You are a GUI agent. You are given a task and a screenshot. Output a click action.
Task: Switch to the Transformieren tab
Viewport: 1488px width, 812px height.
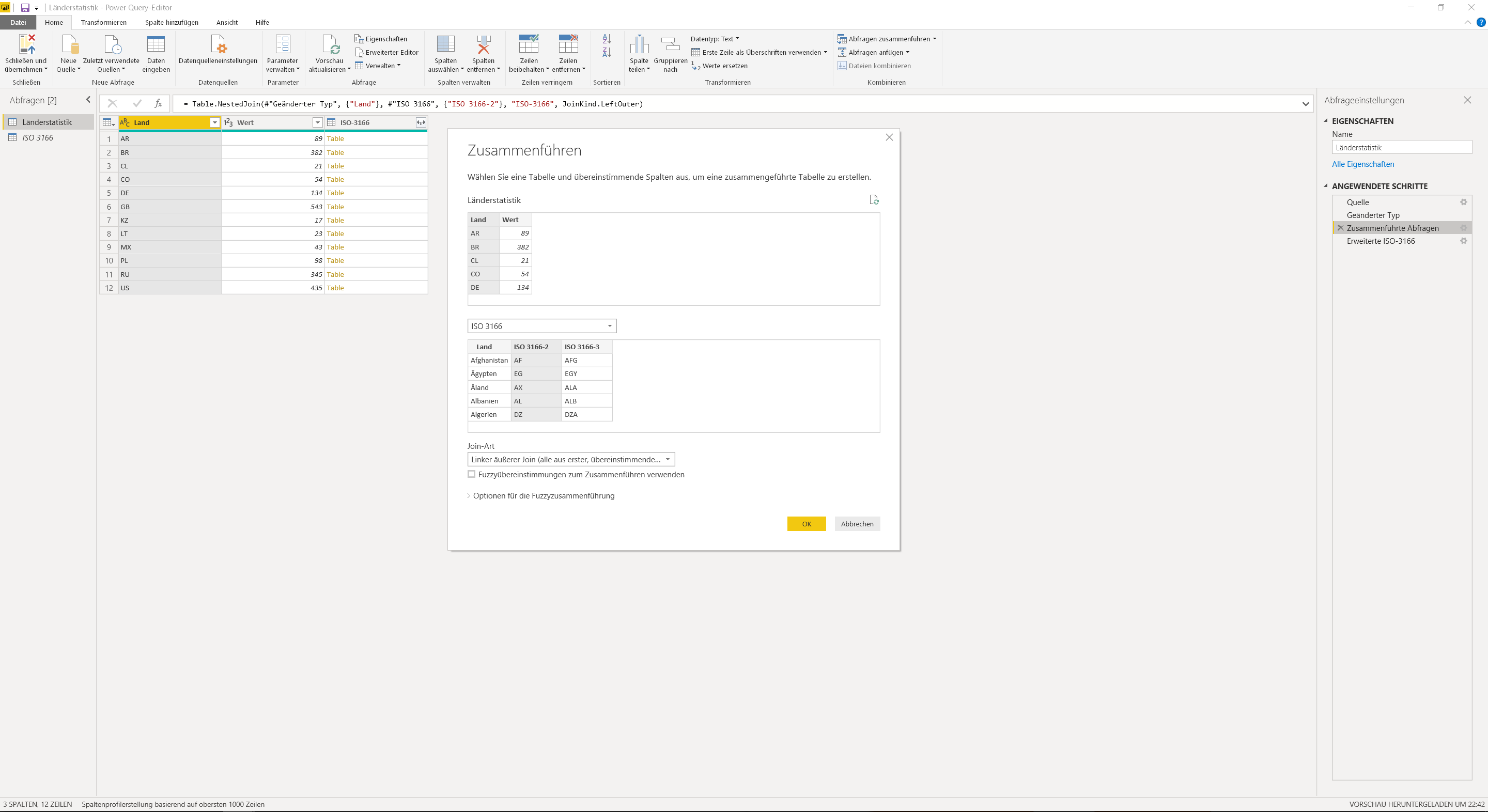tap(103, 22)
